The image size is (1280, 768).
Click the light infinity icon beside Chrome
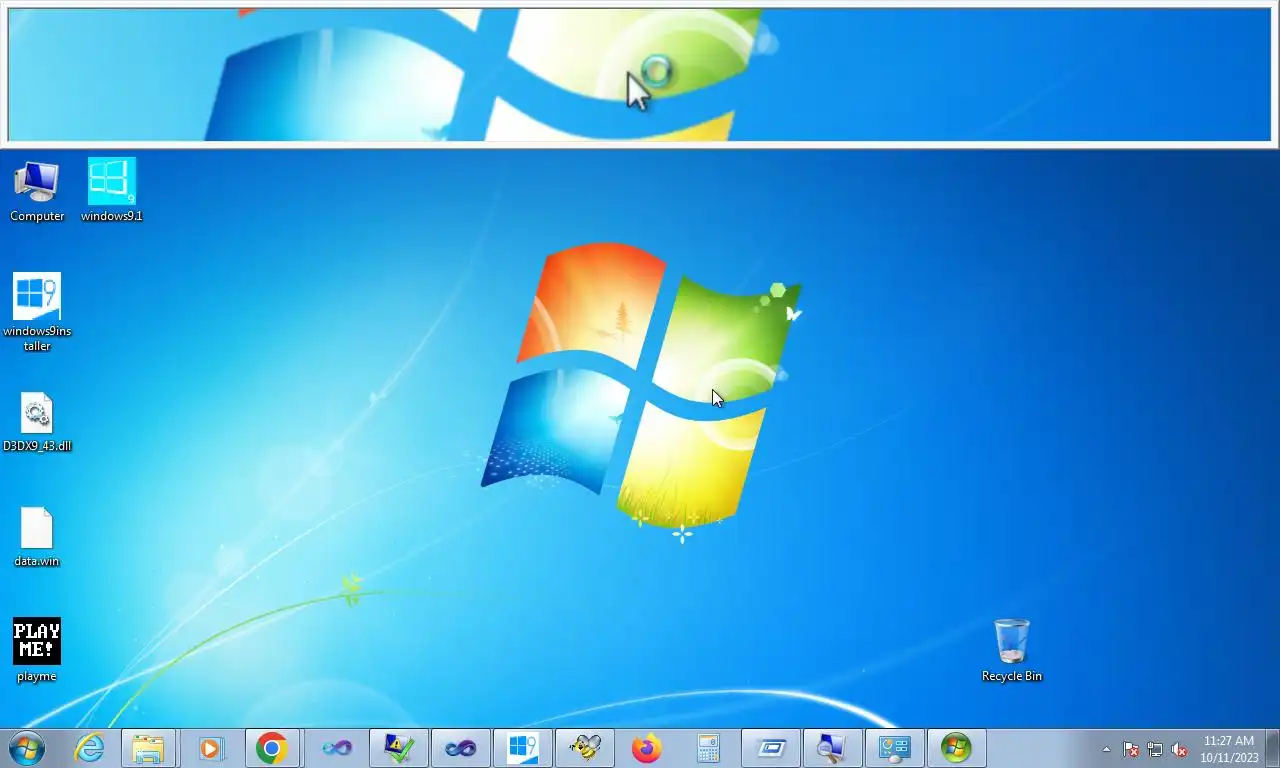coord(336,748)
